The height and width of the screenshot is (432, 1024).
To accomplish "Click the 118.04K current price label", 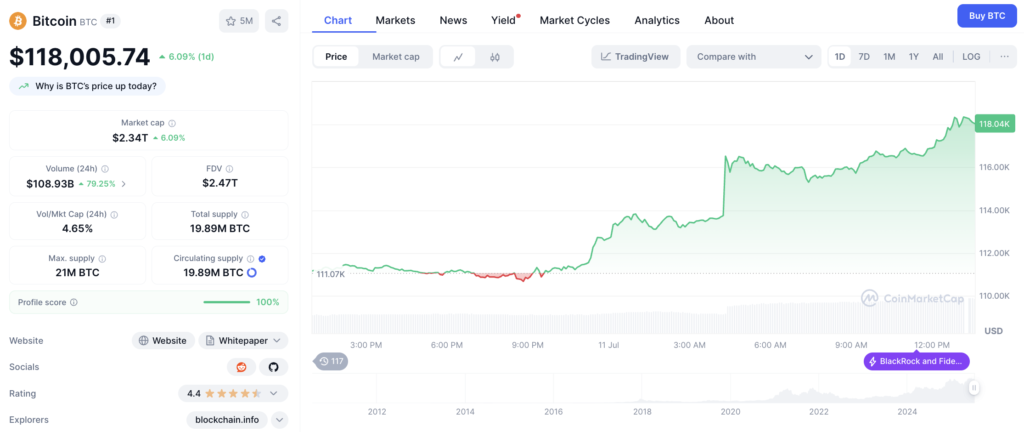I will click(x=995, y=123).
